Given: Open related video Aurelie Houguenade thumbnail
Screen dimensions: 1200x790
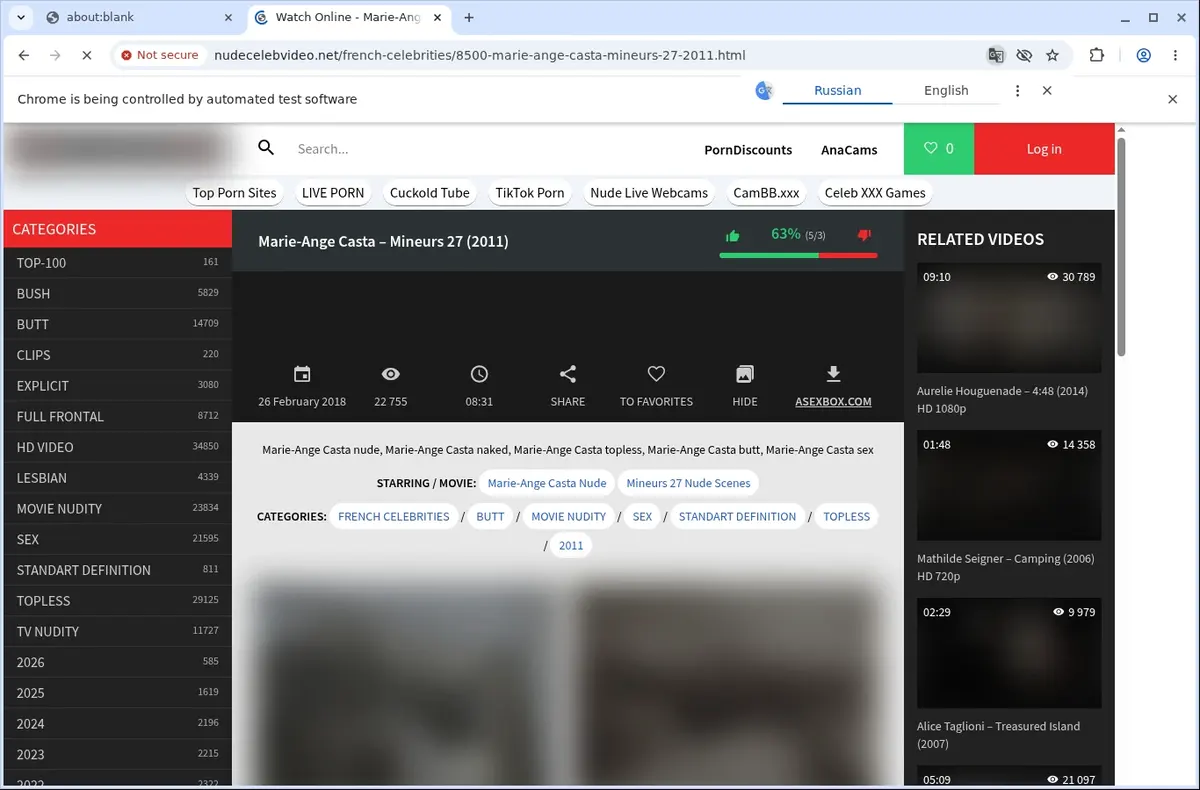Looking at the screenshot, I should coord(1009,318).
